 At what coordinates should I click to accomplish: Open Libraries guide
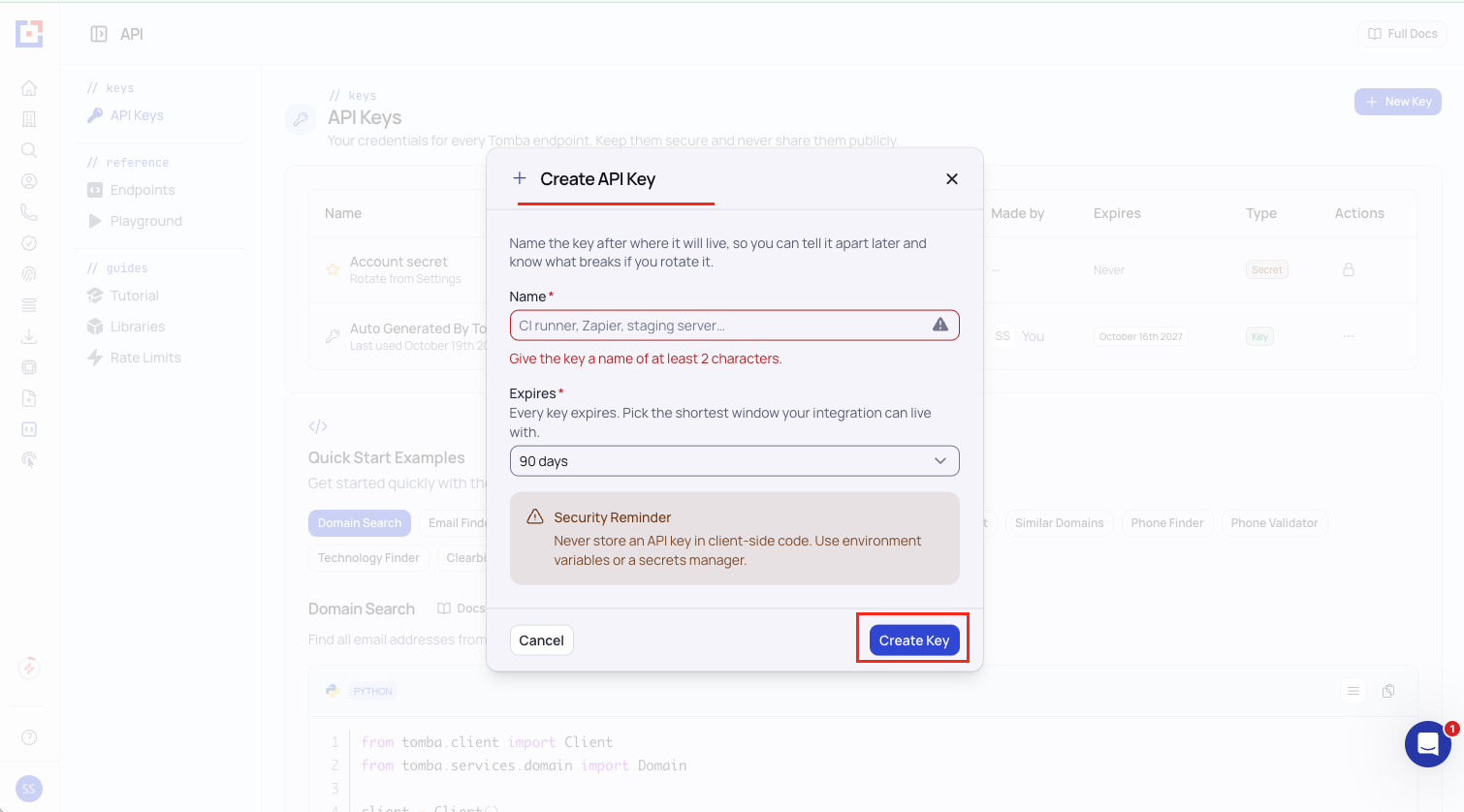(x=126, y=327)
